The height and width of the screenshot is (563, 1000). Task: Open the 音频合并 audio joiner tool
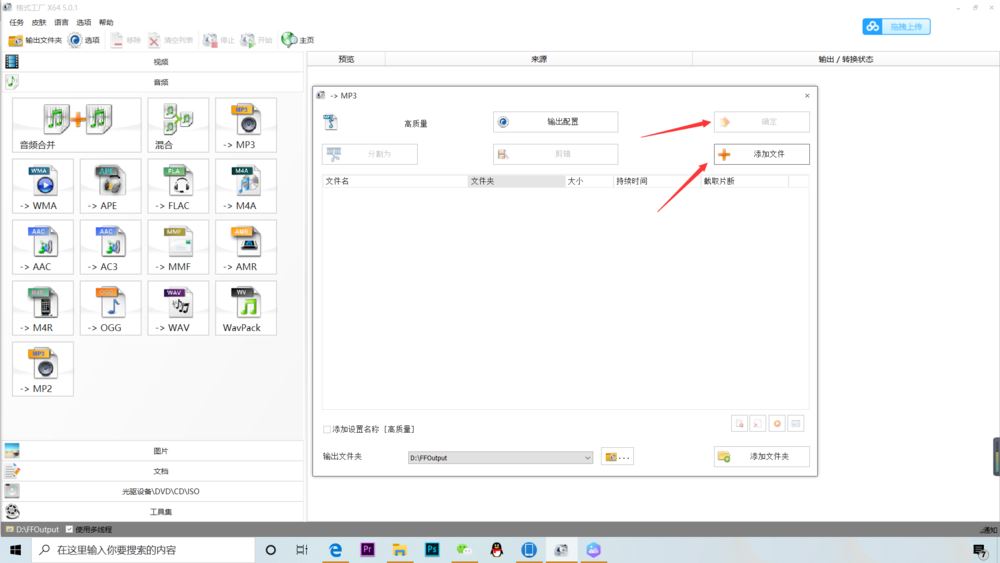click(77, 125)
